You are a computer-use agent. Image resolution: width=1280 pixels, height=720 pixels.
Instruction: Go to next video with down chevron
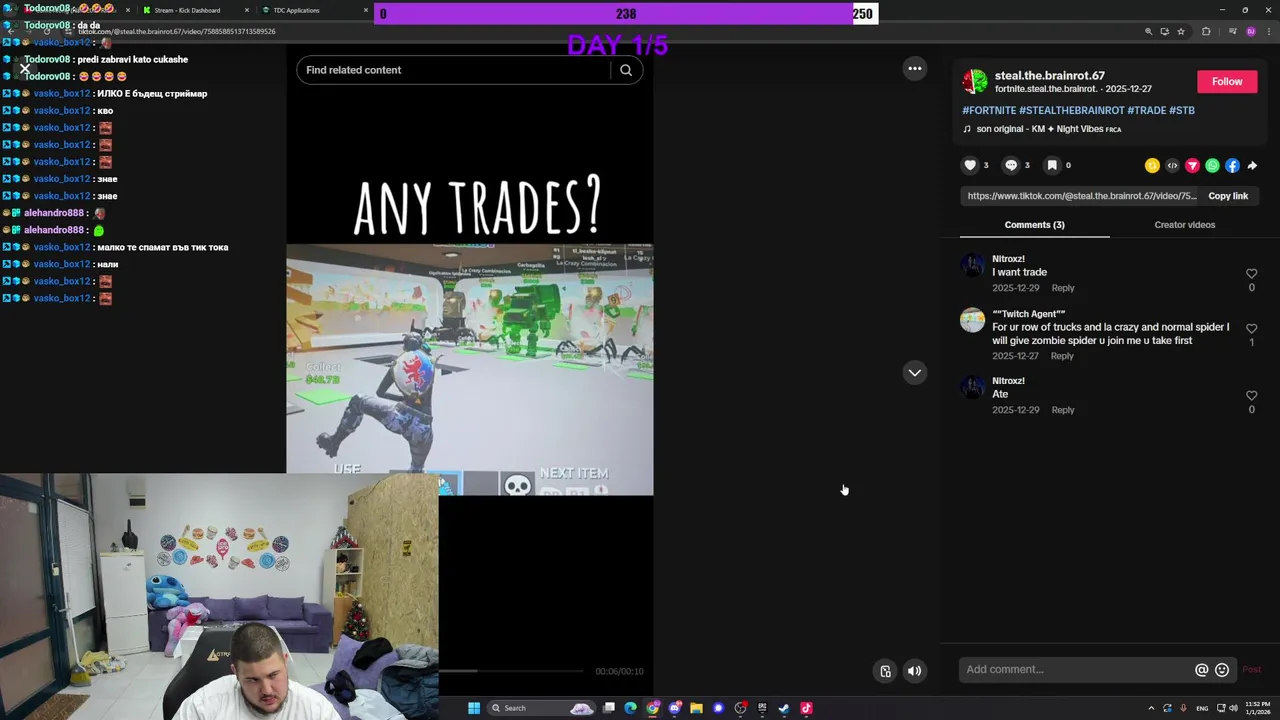click(x=914, y=372)
